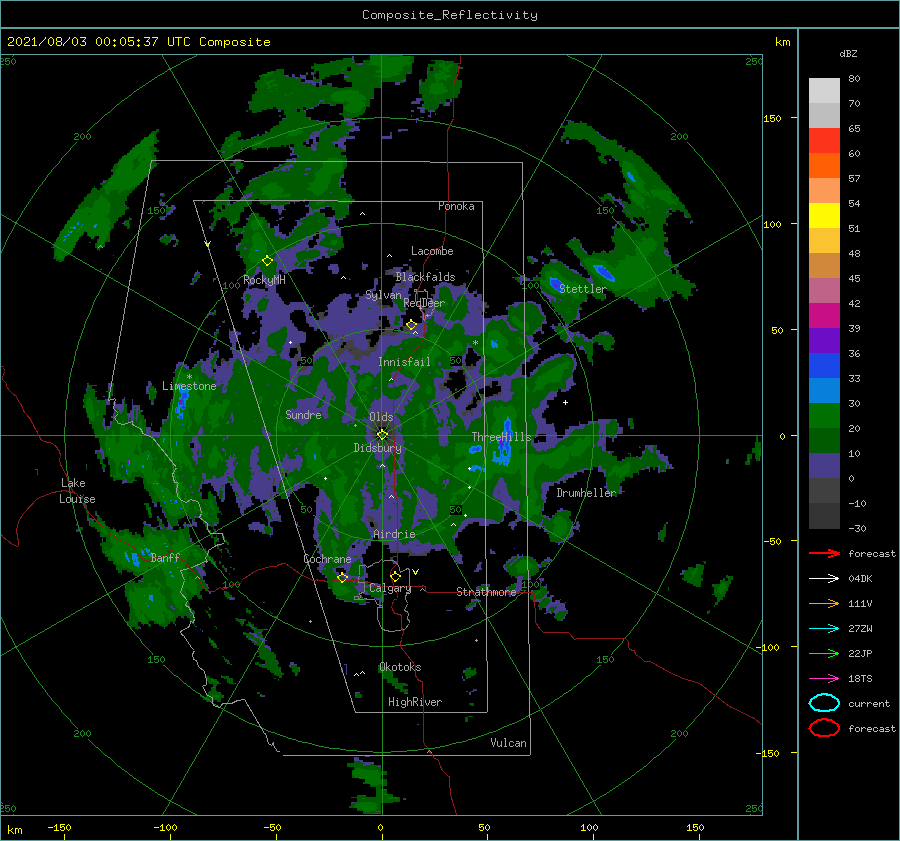The height and width of the screenshot is (841, 900).
Task: Click the Banff town label
Action: click(x=165, y=557)
